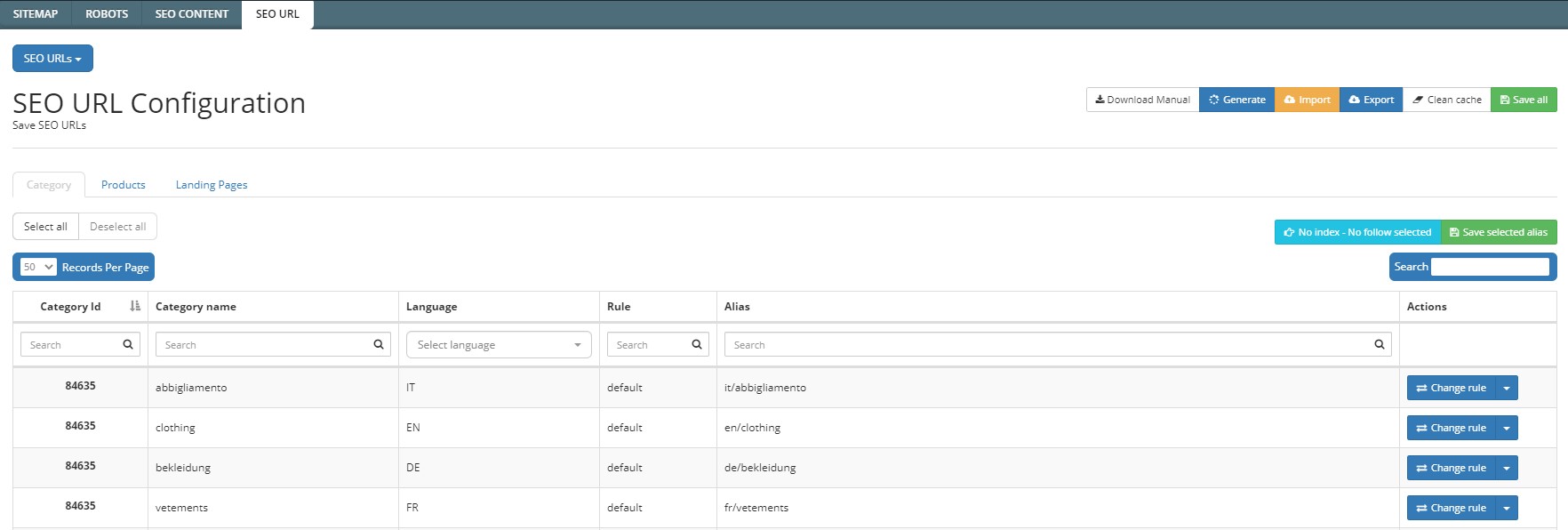The width and height of the screenshot is (1568, 530).
Task: Open the Select language dropdown
Action: click(x=499, y=345)
